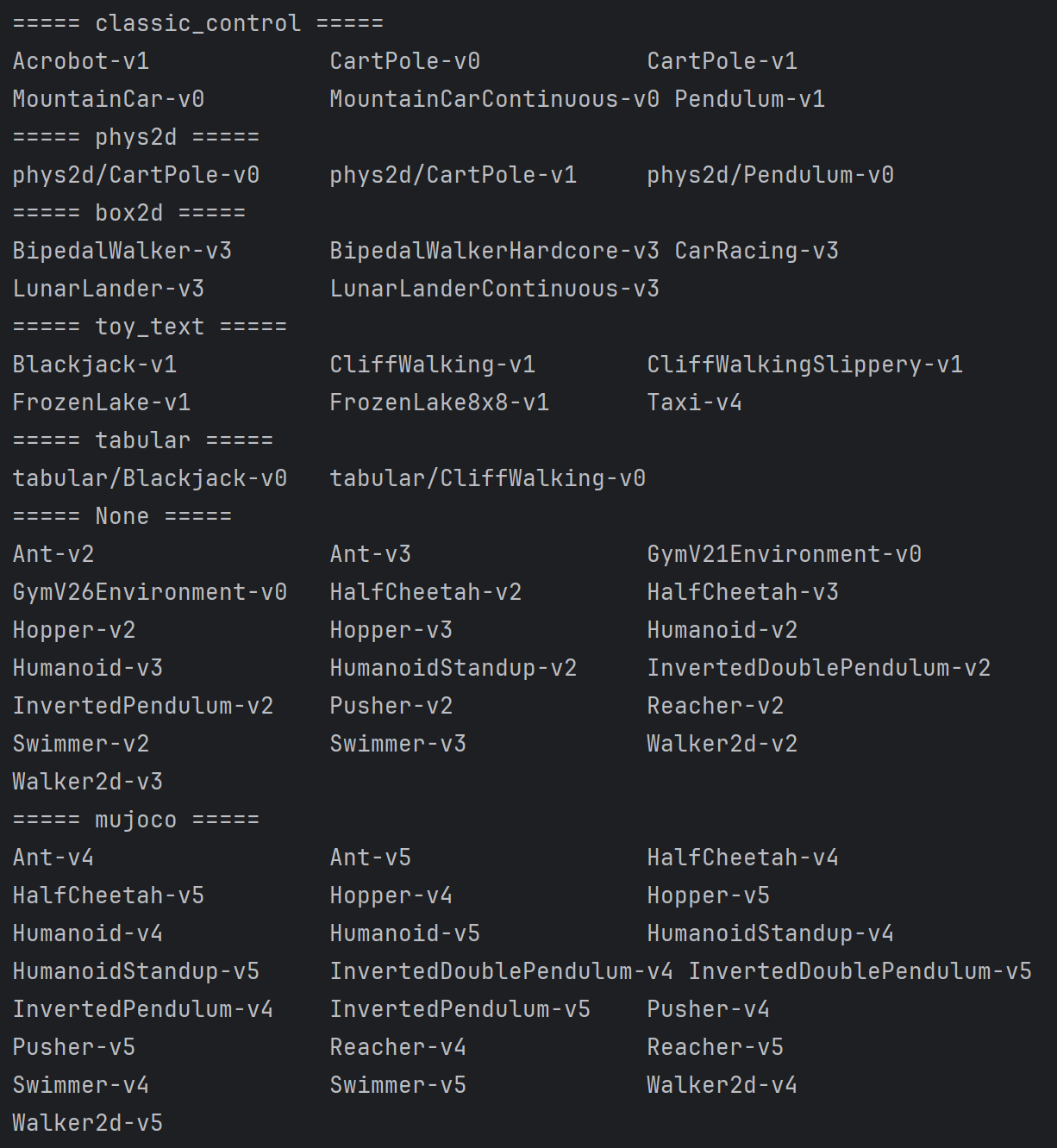
Task: Click the Walker2d-v5 entry
Action: point(88,1123)
